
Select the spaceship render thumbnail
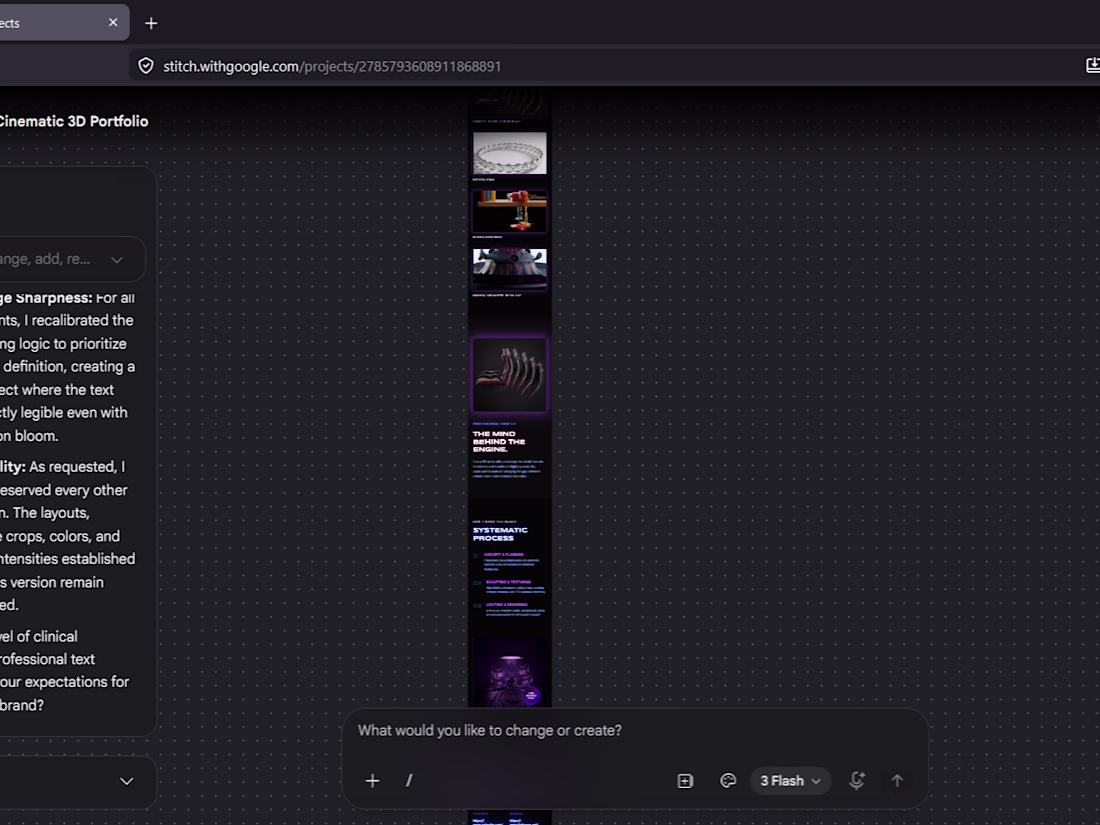509,269
